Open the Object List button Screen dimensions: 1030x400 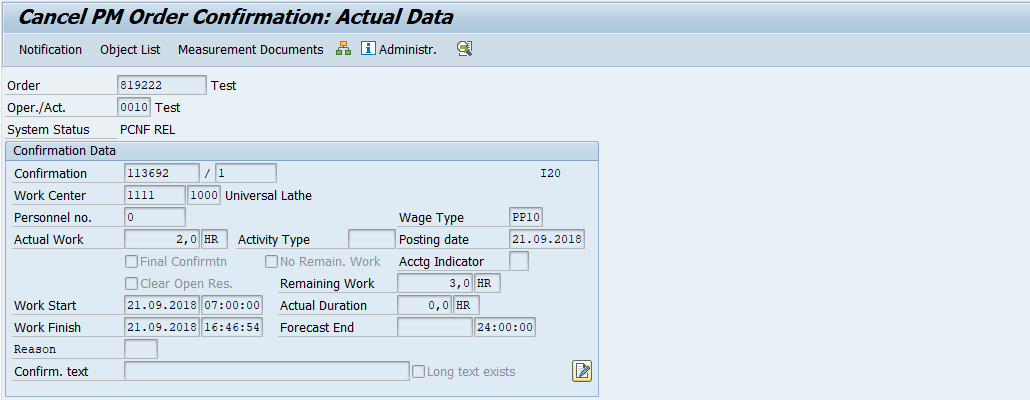[x=130, y=50]
